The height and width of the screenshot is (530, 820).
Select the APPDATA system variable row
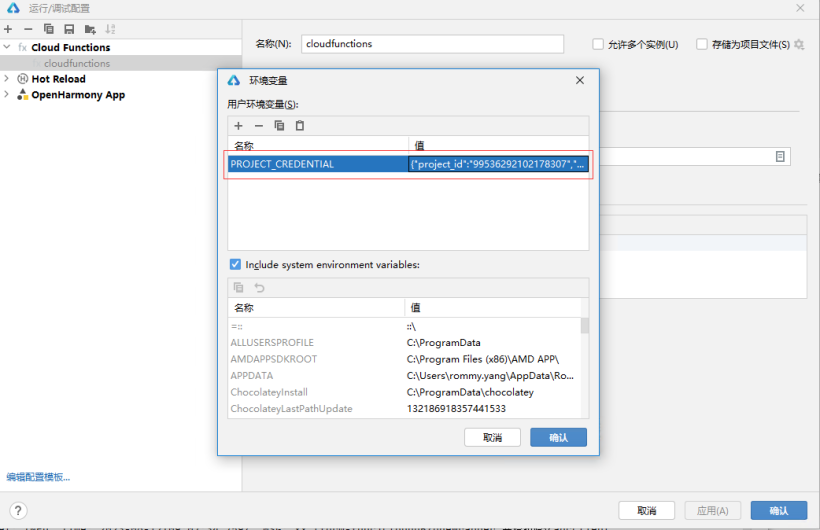coord(404,376)
